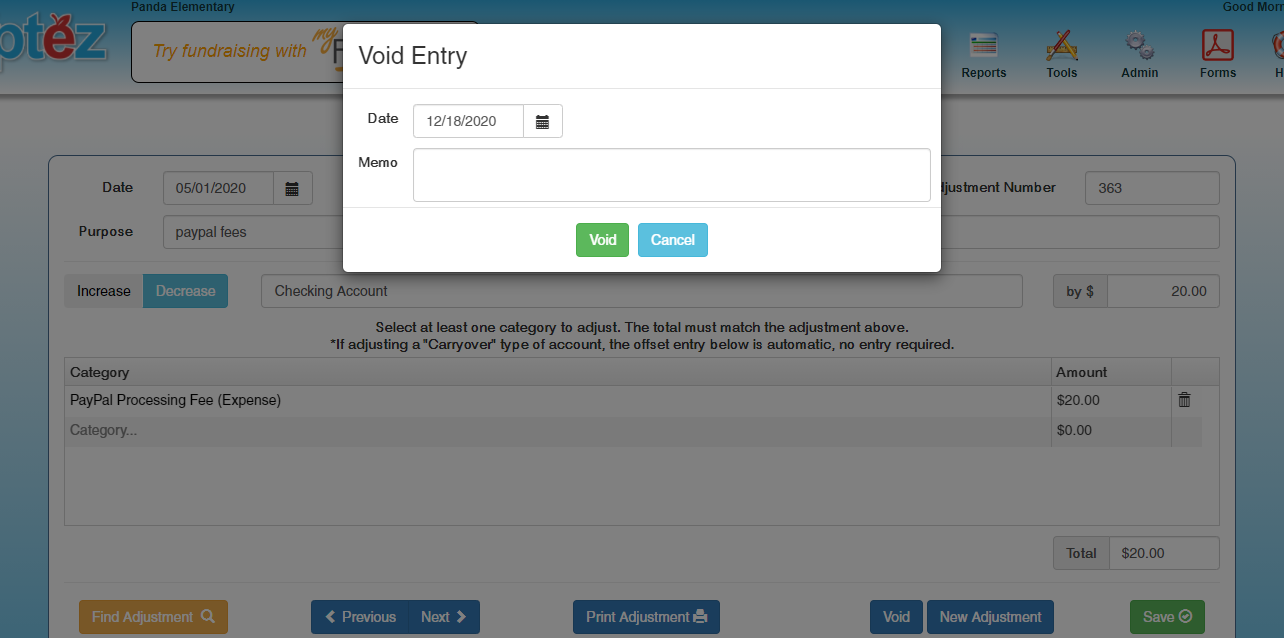1284x638 pixels.
Task: Click the green Save button
Action: click(1166, 617)
